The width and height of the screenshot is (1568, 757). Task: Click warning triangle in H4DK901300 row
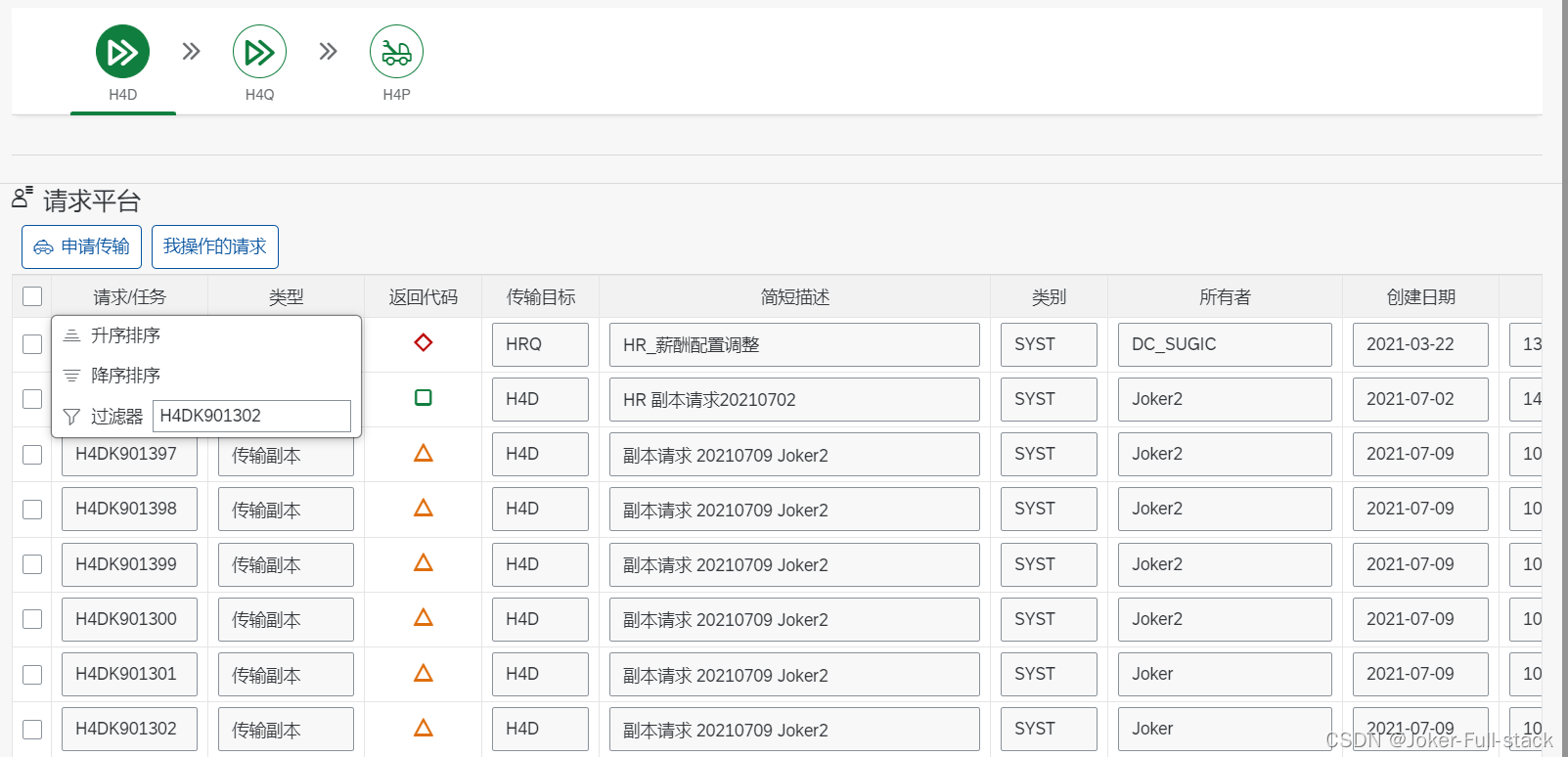pyautogui.click(x=424, y=617)
